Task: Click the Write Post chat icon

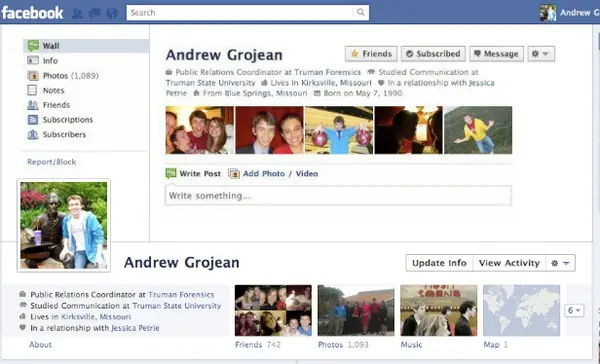Action: pyautogui.click(x=171, y=173)
